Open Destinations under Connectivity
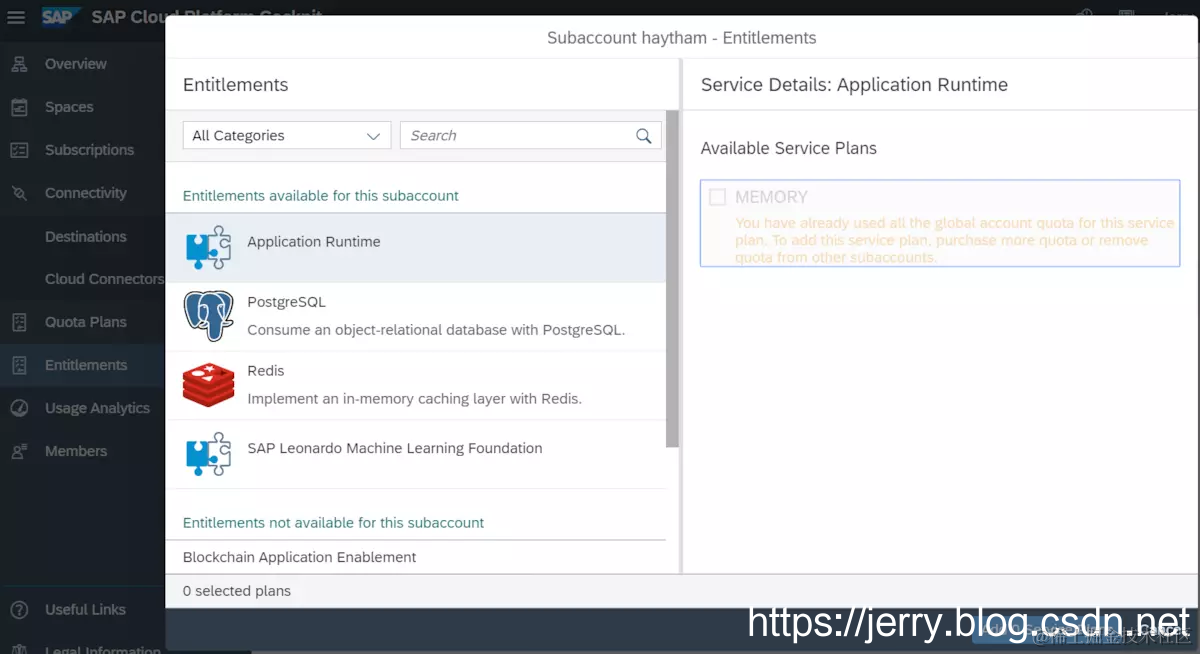Image resolution: width=1200 pixels, height=654 pixels. click(86, 237)
